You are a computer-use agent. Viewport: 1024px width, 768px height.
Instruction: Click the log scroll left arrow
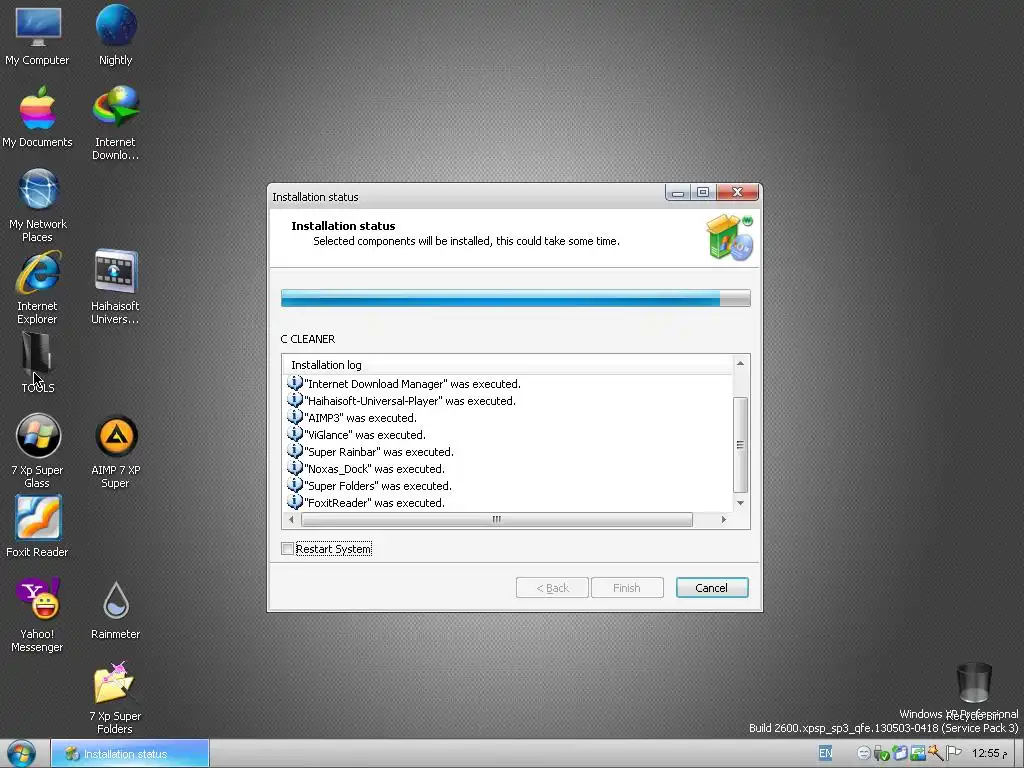tap(291, 519)
